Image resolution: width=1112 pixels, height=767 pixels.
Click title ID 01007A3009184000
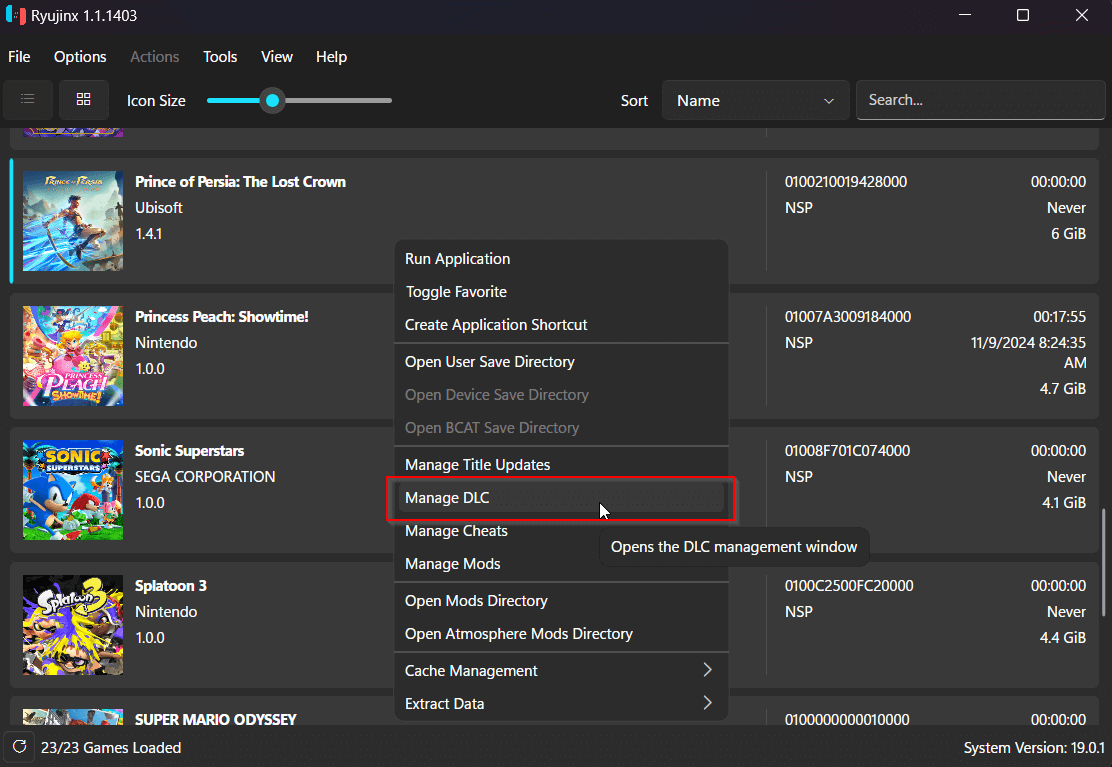click(x=847, y=317)
